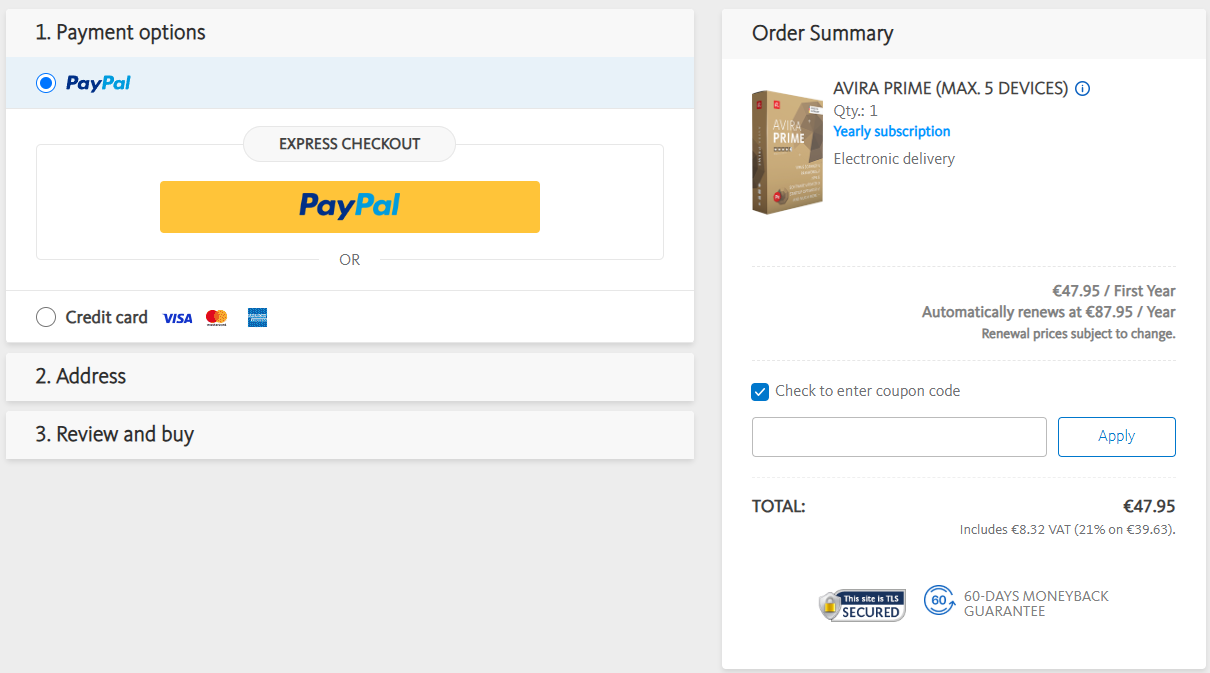Click the American Express card icon

tap(257, 318)
